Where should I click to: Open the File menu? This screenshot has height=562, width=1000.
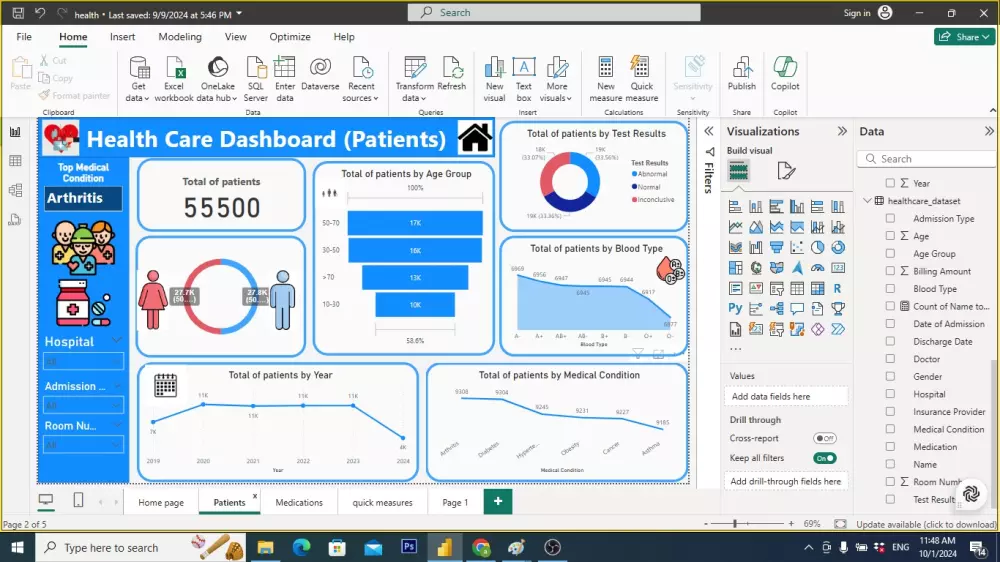24,37
